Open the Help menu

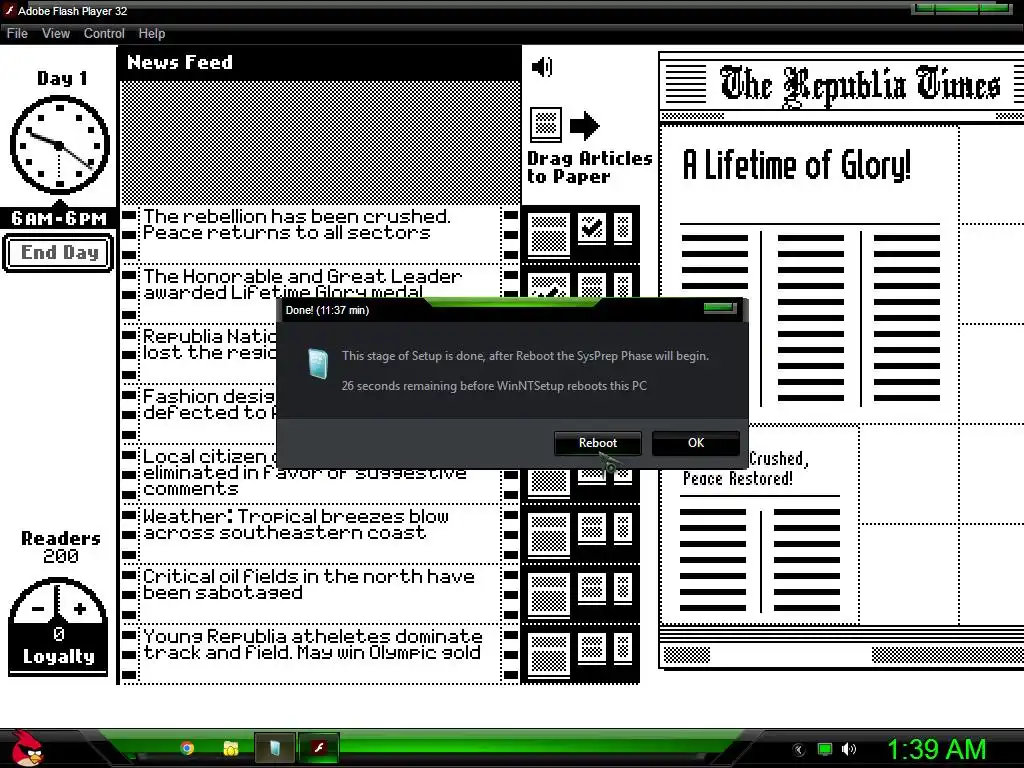(x=152, y=33)
